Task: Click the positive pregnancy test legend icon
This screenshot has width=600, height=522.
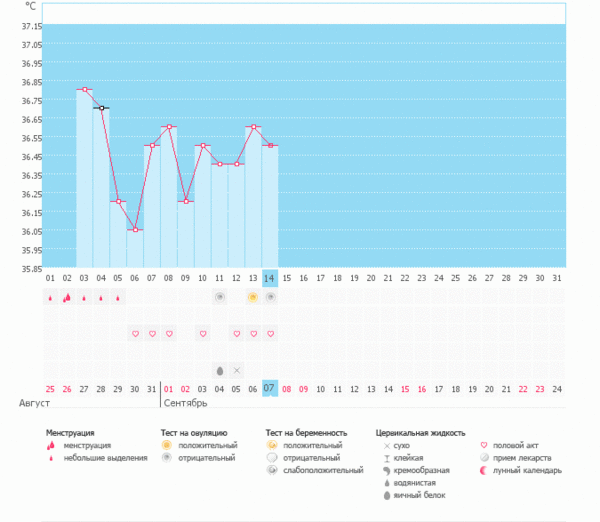Action: pyautogui.click(x=272, y=445)
